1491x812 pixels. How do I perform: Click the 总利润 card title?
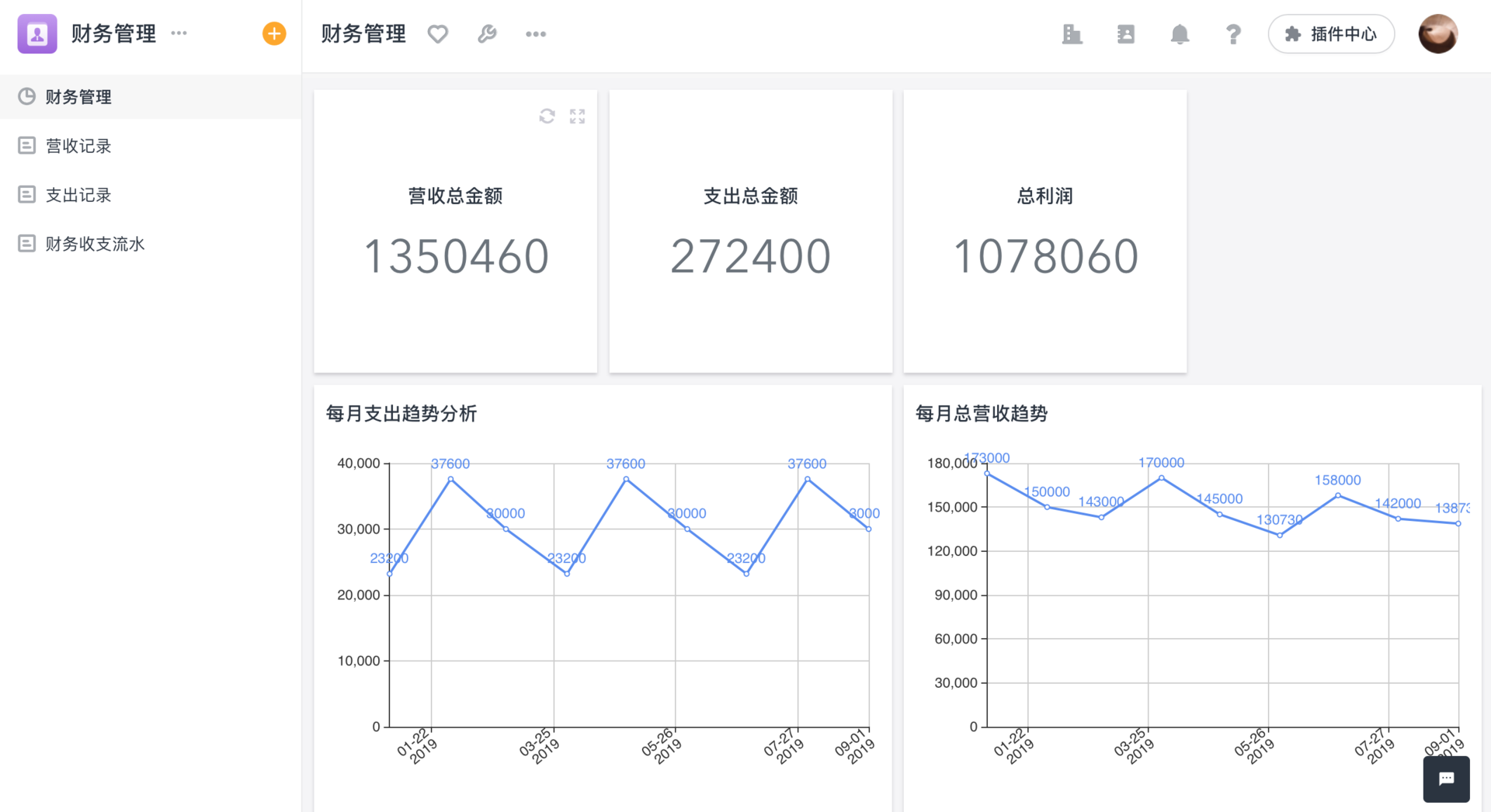tap(1045, 196)
